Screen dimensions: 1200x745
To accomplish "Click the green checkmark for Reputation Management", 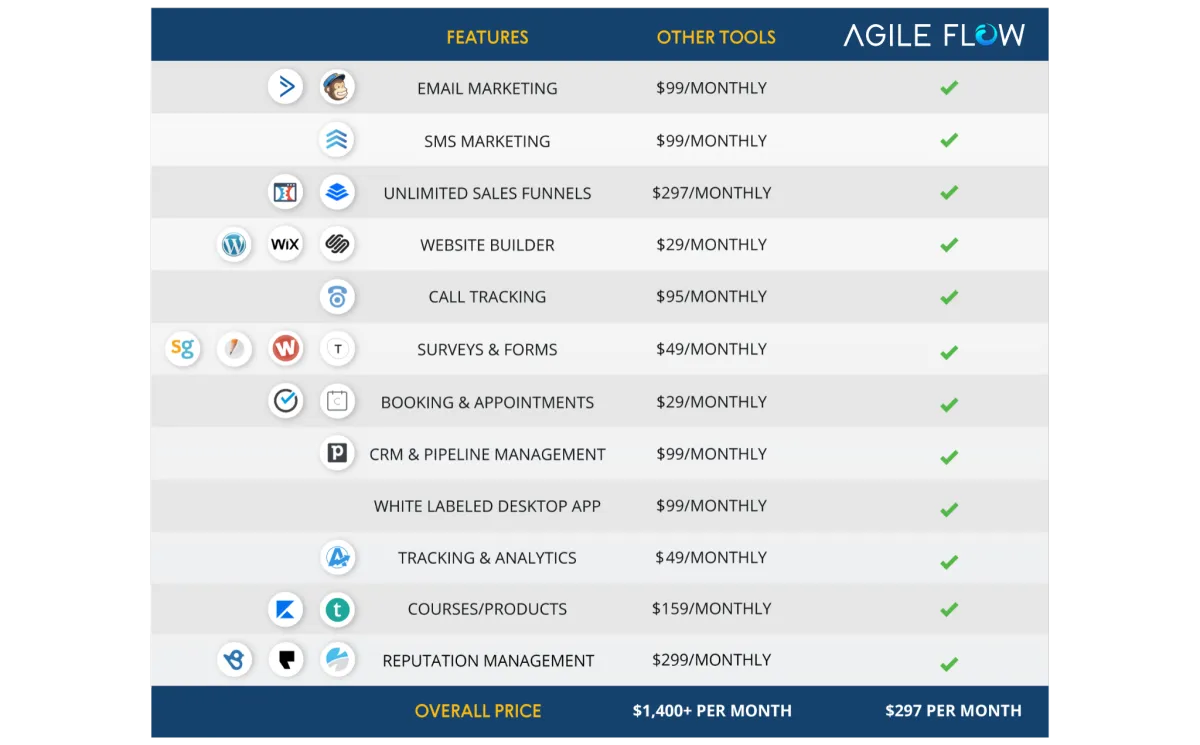I will [x=949, y=664].
